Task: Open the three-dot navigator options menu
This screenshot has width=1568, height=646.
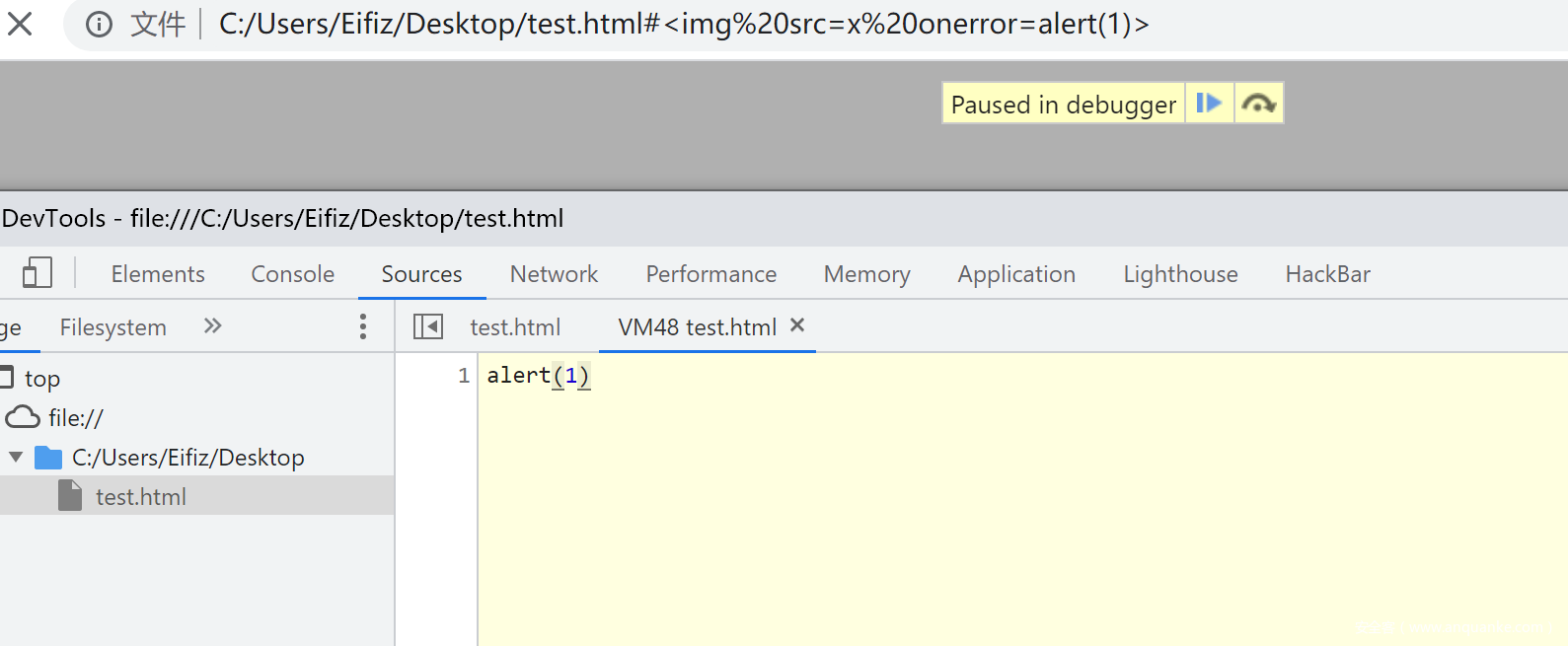Action: coord(363,326)
